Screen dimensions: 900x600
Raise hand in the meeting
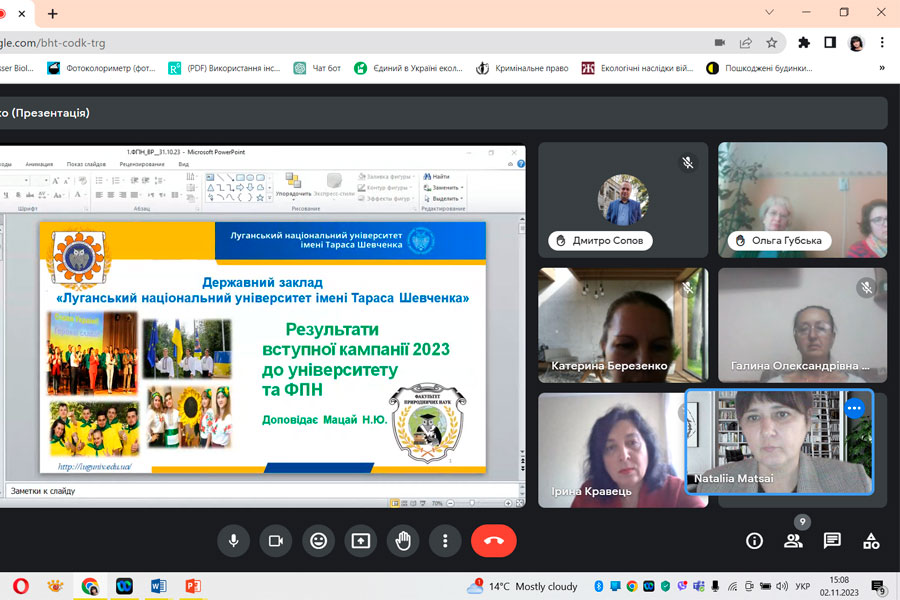point(403,541)
